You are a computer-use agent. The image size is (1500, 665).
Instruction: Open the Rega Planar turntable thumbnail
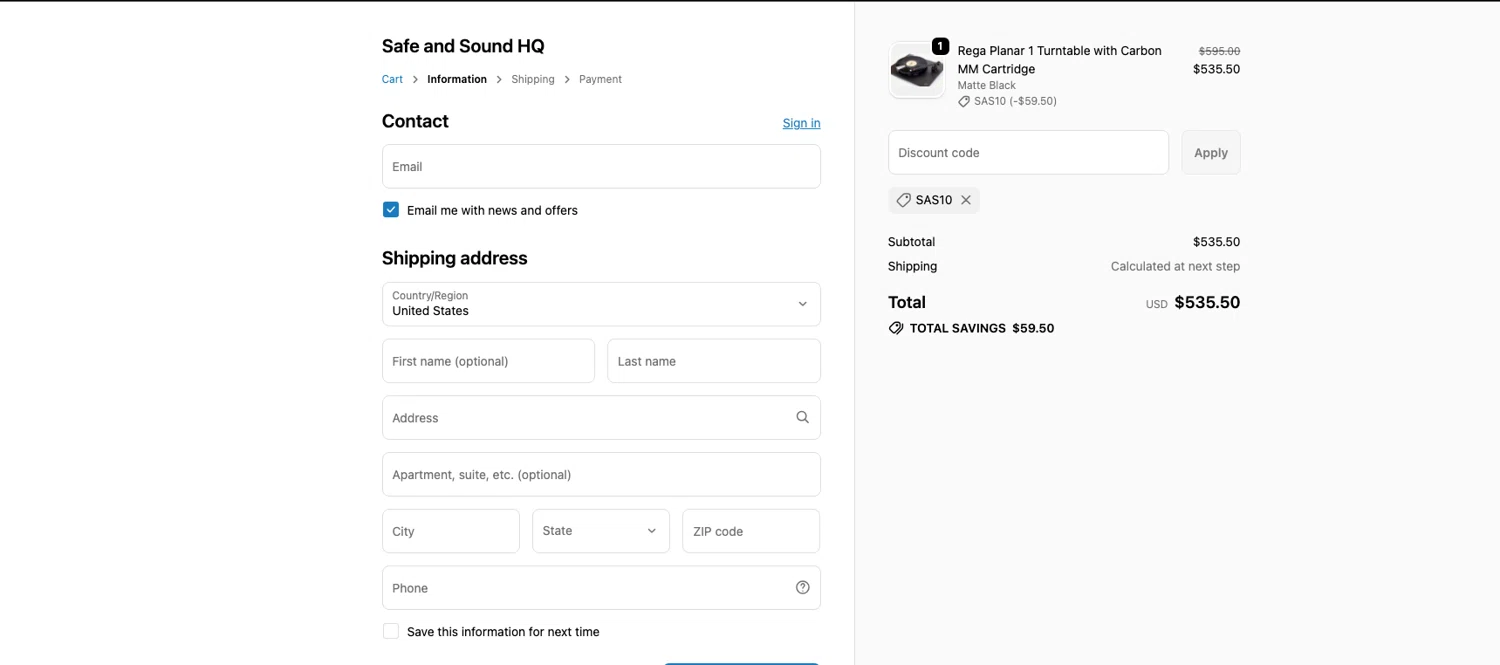tap(917, 70)
